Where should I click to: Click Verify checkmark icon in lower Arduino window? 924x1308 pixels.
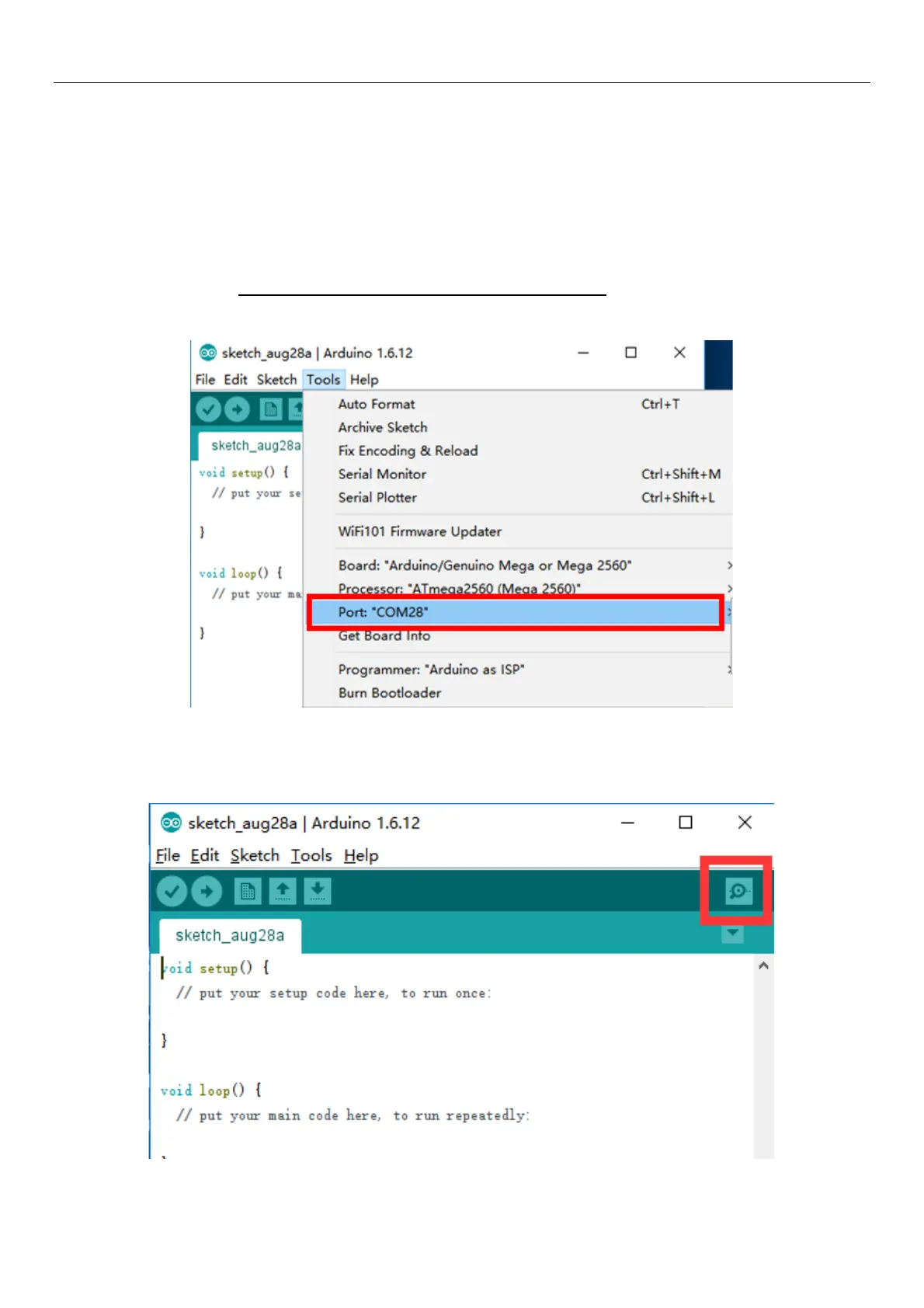coord(172,891)
